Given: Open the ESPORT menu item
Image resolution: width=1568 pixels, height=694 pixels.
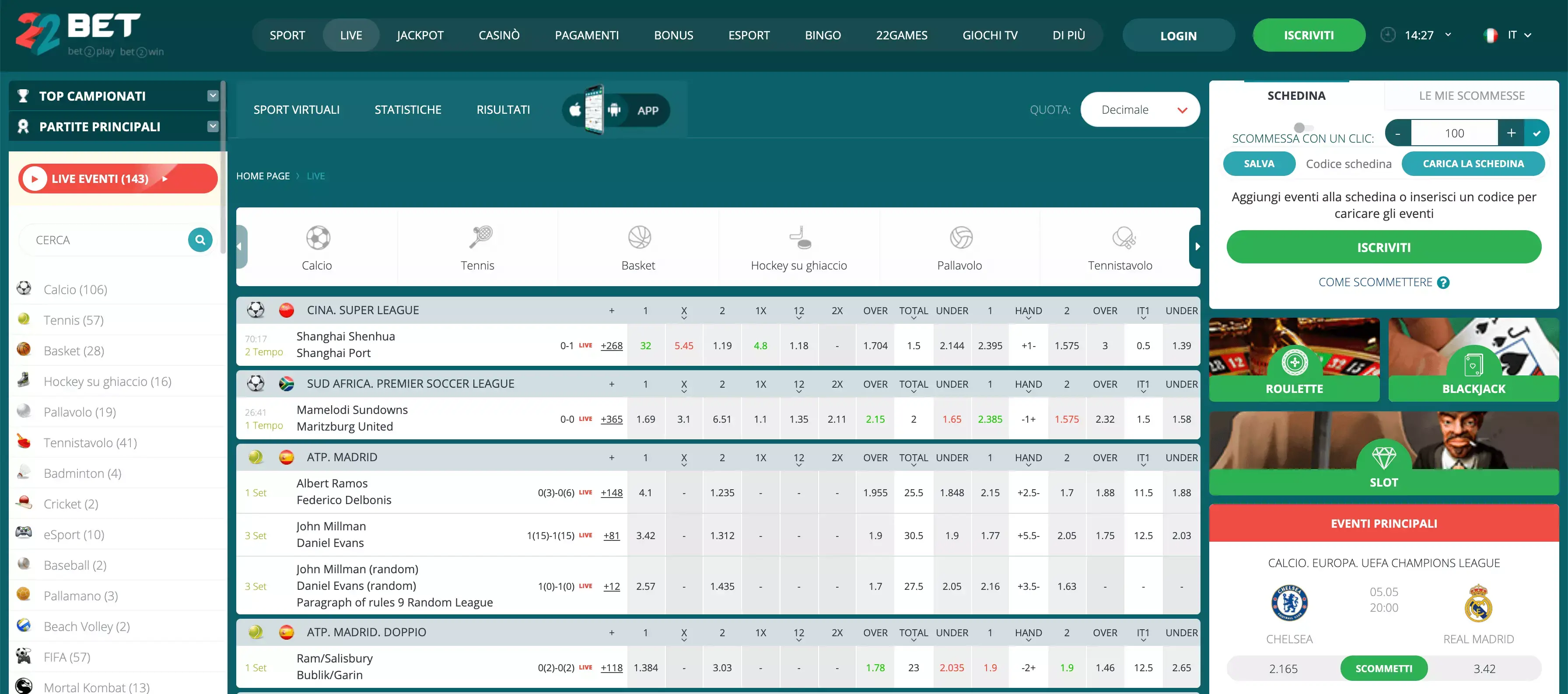Looking at the screenshot, I should (749, 35).
